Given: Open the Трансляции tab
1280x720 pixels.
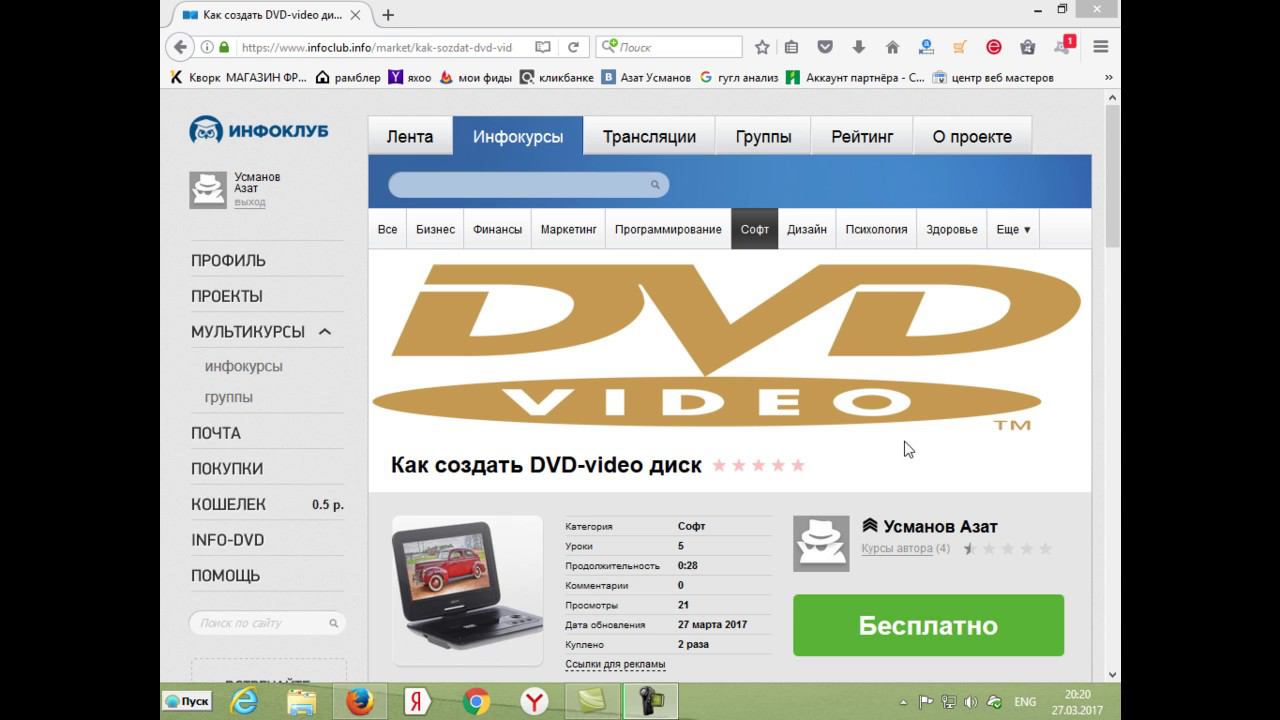Looking at the screenshot, I should [x=649, y=137].
